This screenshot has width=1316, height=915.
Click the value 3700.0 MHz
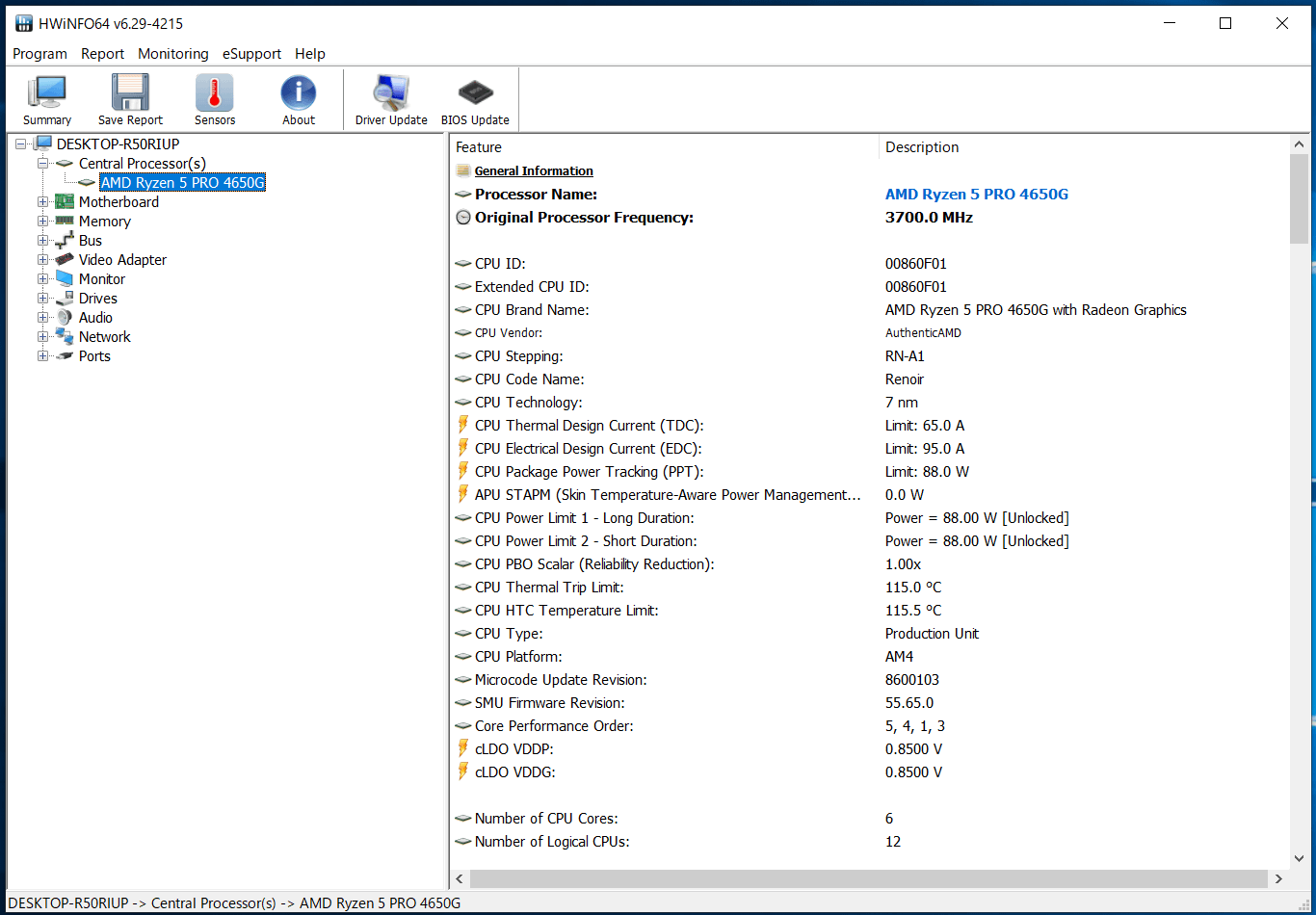coord(929,218)
